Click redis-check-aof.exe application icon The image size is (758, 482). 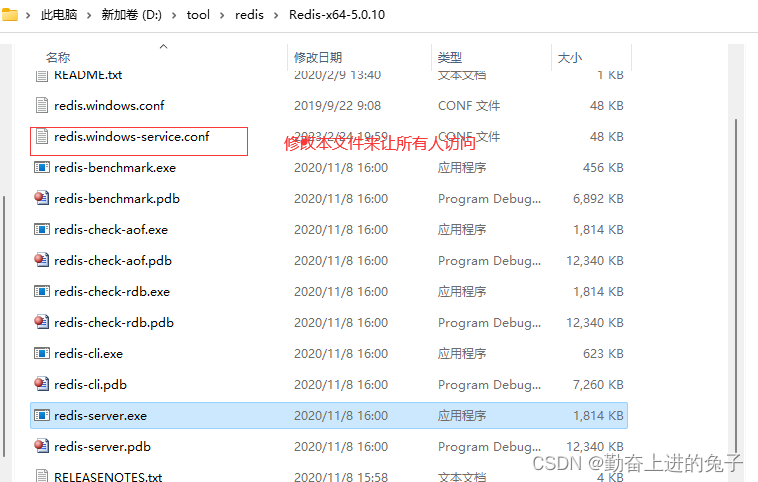click(x=42, y=229)
